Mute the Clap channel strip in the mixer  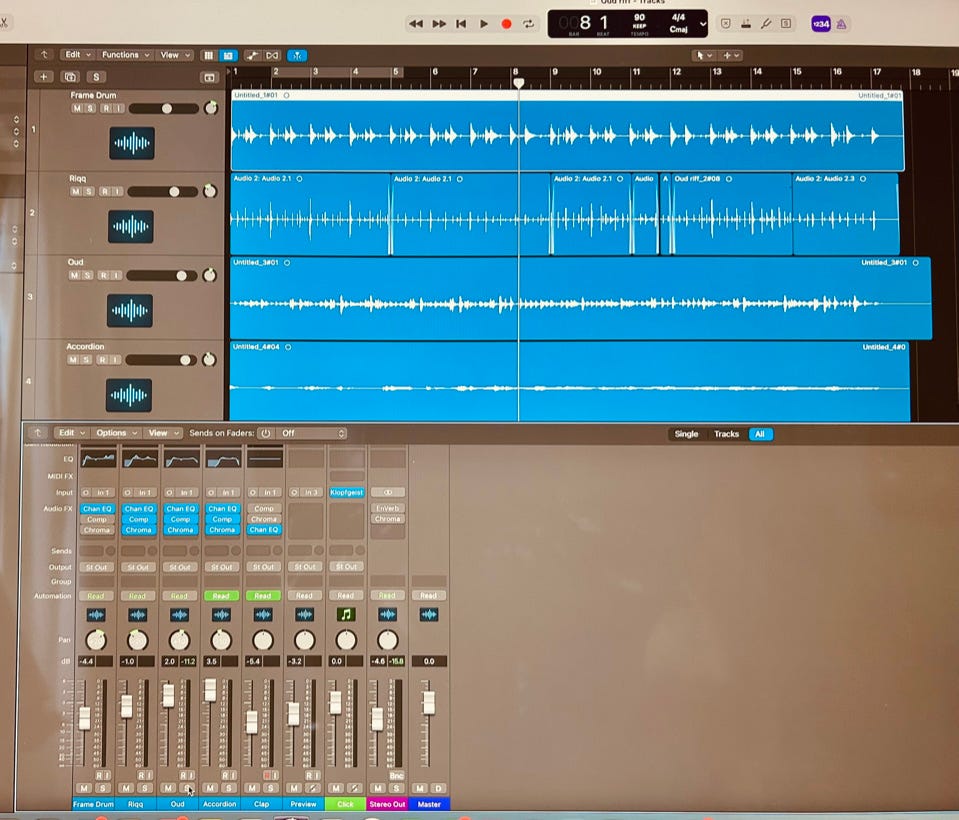[x=252, y=788]
